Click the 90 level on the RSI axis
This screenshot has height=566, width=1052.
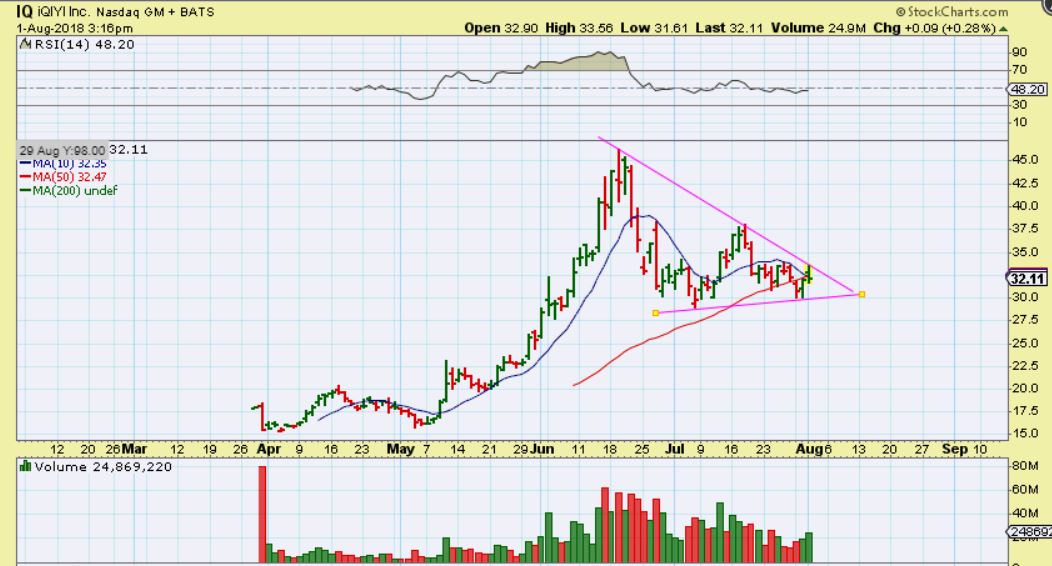point(1019,52)
